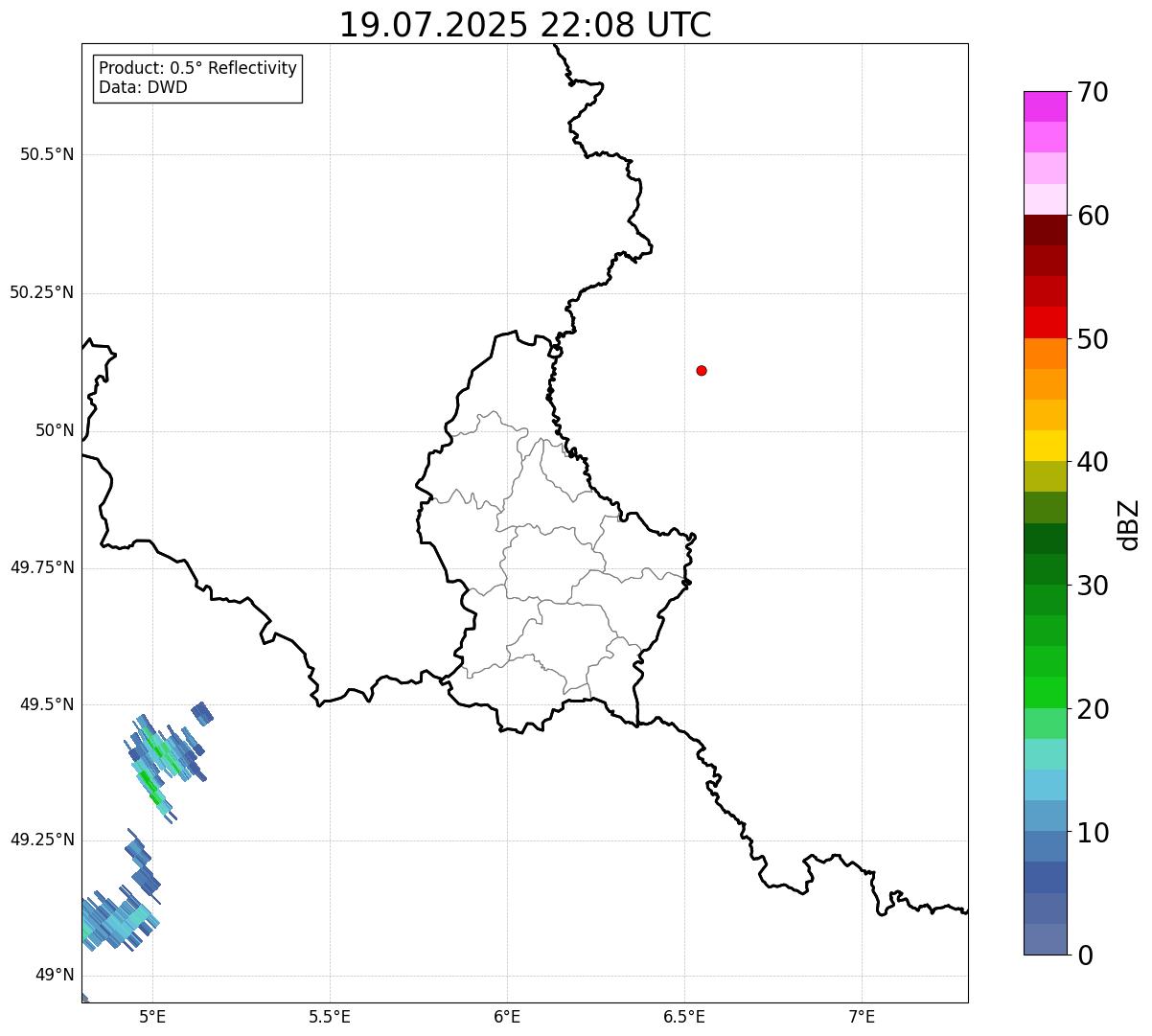Click the dark maroon colorbar segment below 60
This screenshot has height=1036, width=1152.
(1045, 230)
